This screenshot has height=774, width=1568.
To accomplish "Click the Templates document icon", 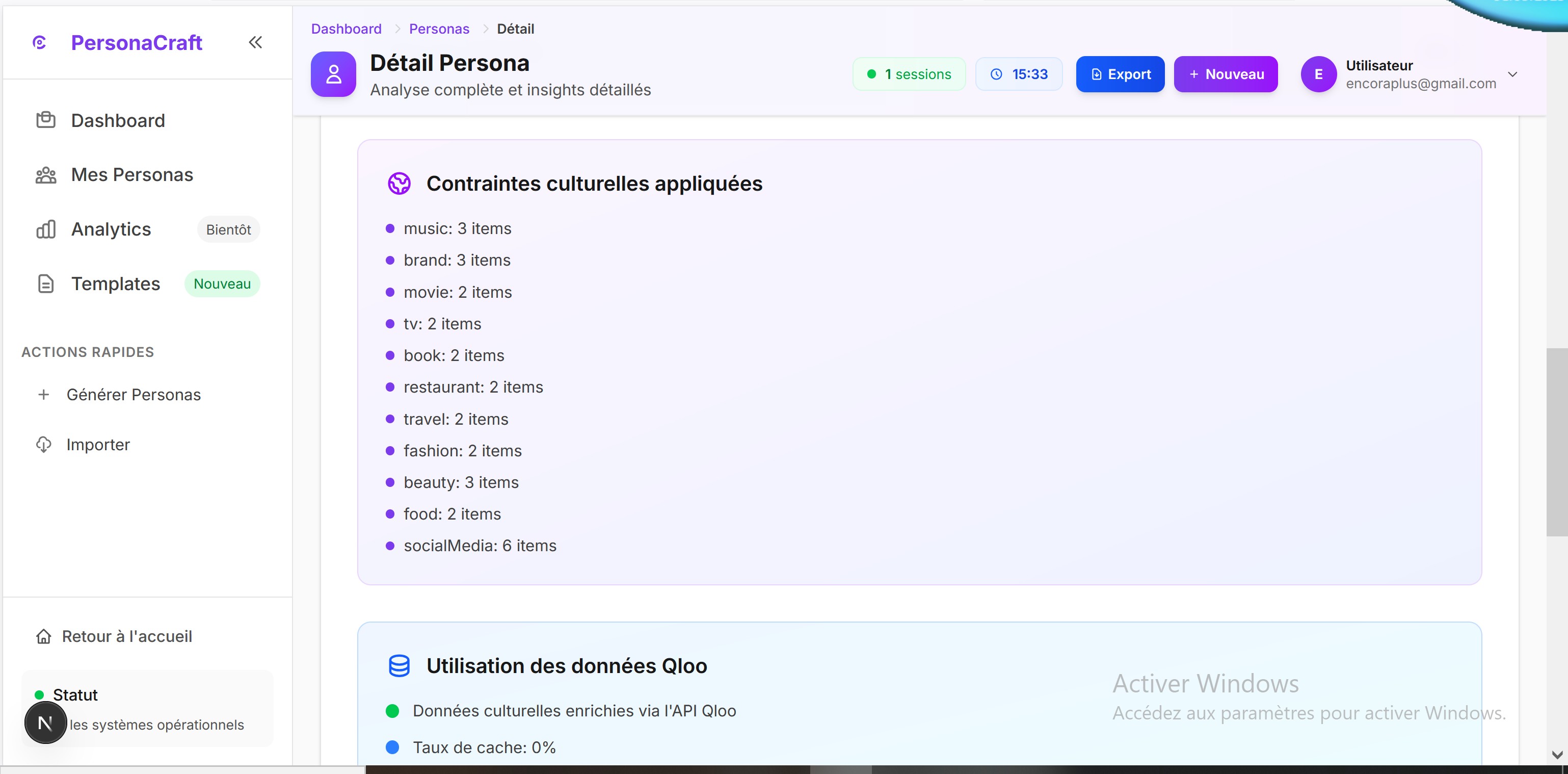I will coord(46,284).
